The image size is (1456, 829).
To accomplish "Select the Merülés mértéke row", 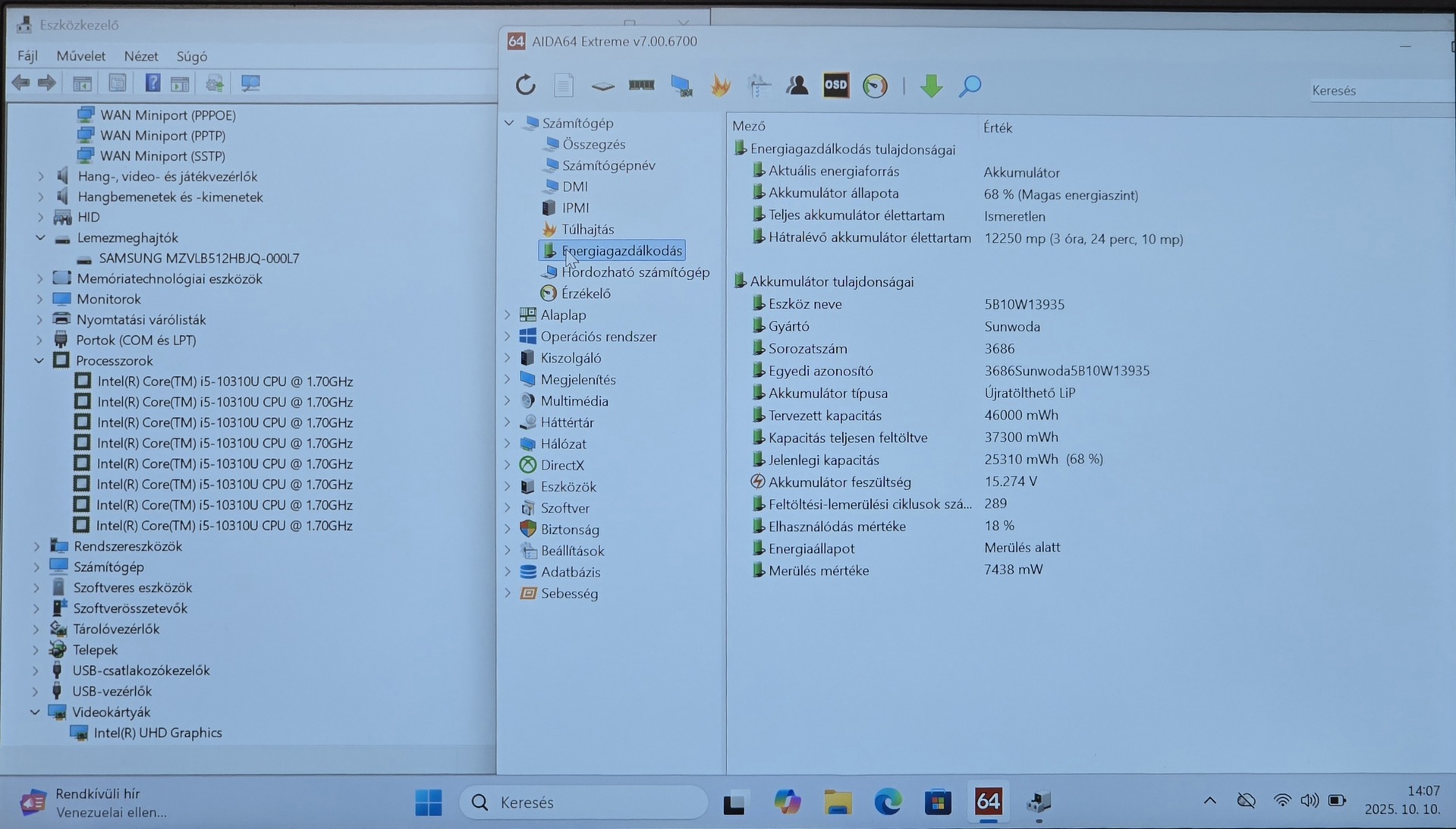I will tap(897, 570).
